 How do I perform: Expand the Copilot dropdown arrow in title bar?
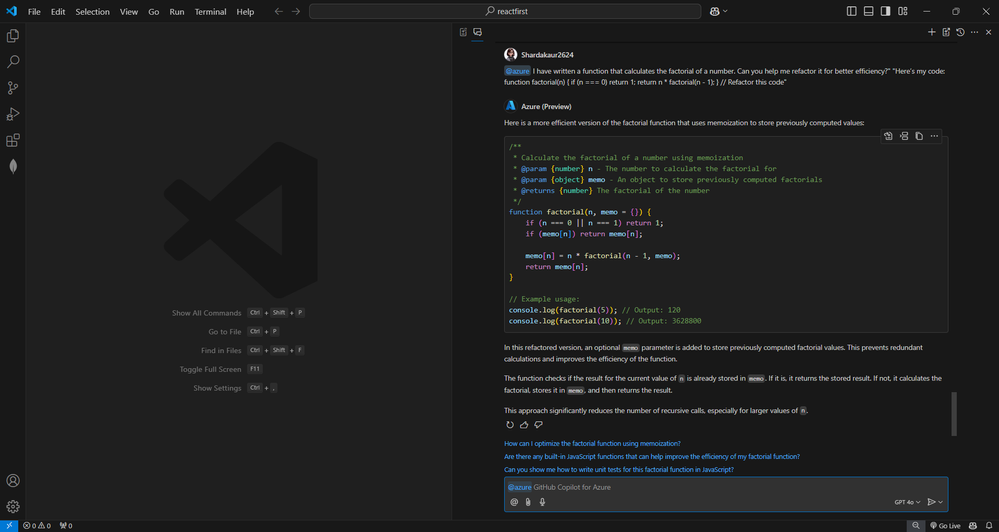click(725, 11)
